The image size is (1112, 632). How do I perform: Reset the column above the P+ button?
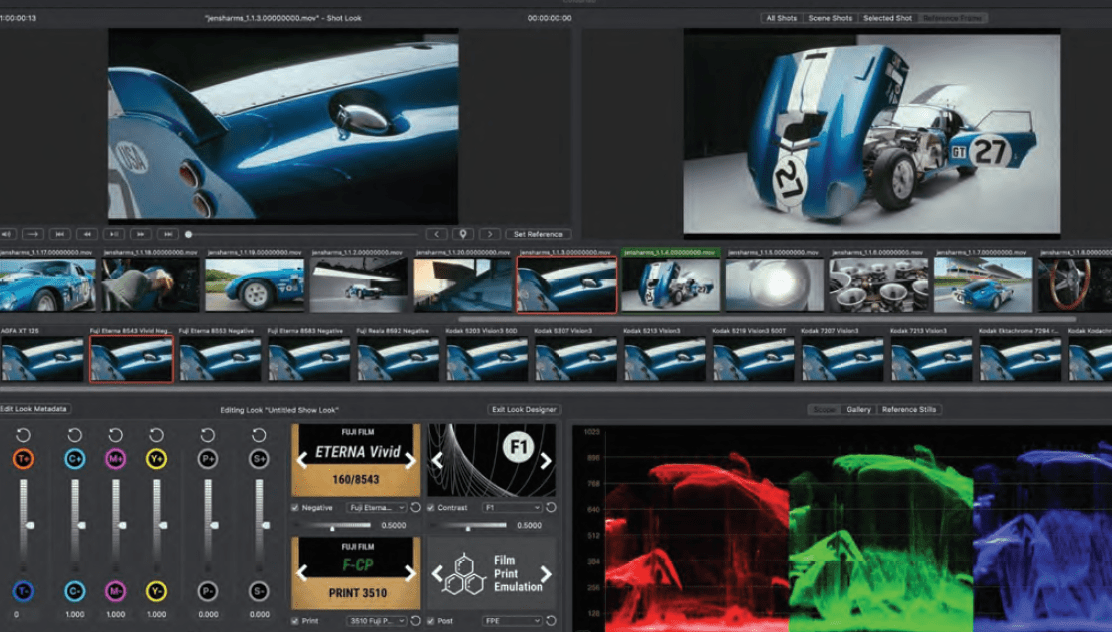(x=208, y=435)
